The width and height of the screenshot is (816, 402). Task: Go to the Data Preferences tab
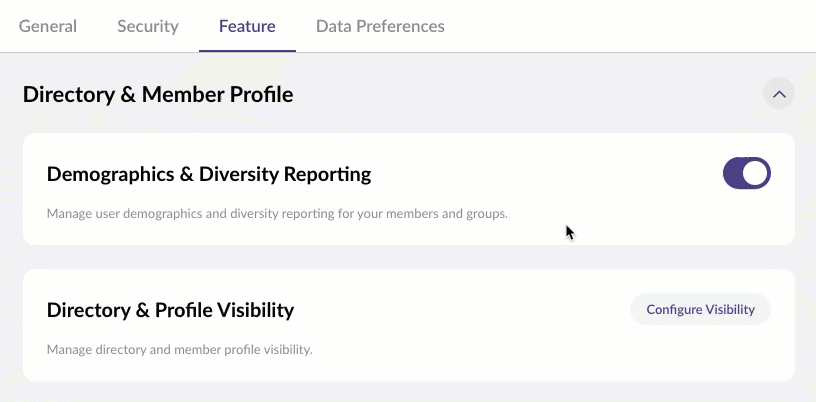[x=380, y=26]
